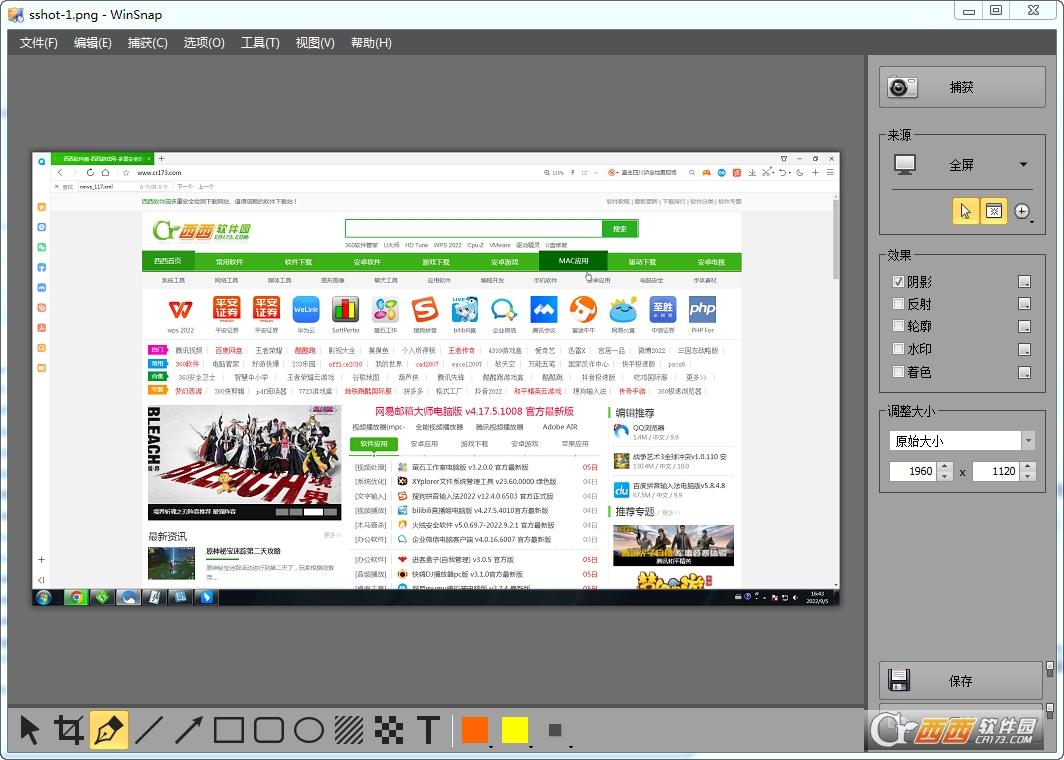The image size is (1064, 760).
Task: Open settings for the 水印 effect
Action: pyautogui.click(x=1025, y=349)
